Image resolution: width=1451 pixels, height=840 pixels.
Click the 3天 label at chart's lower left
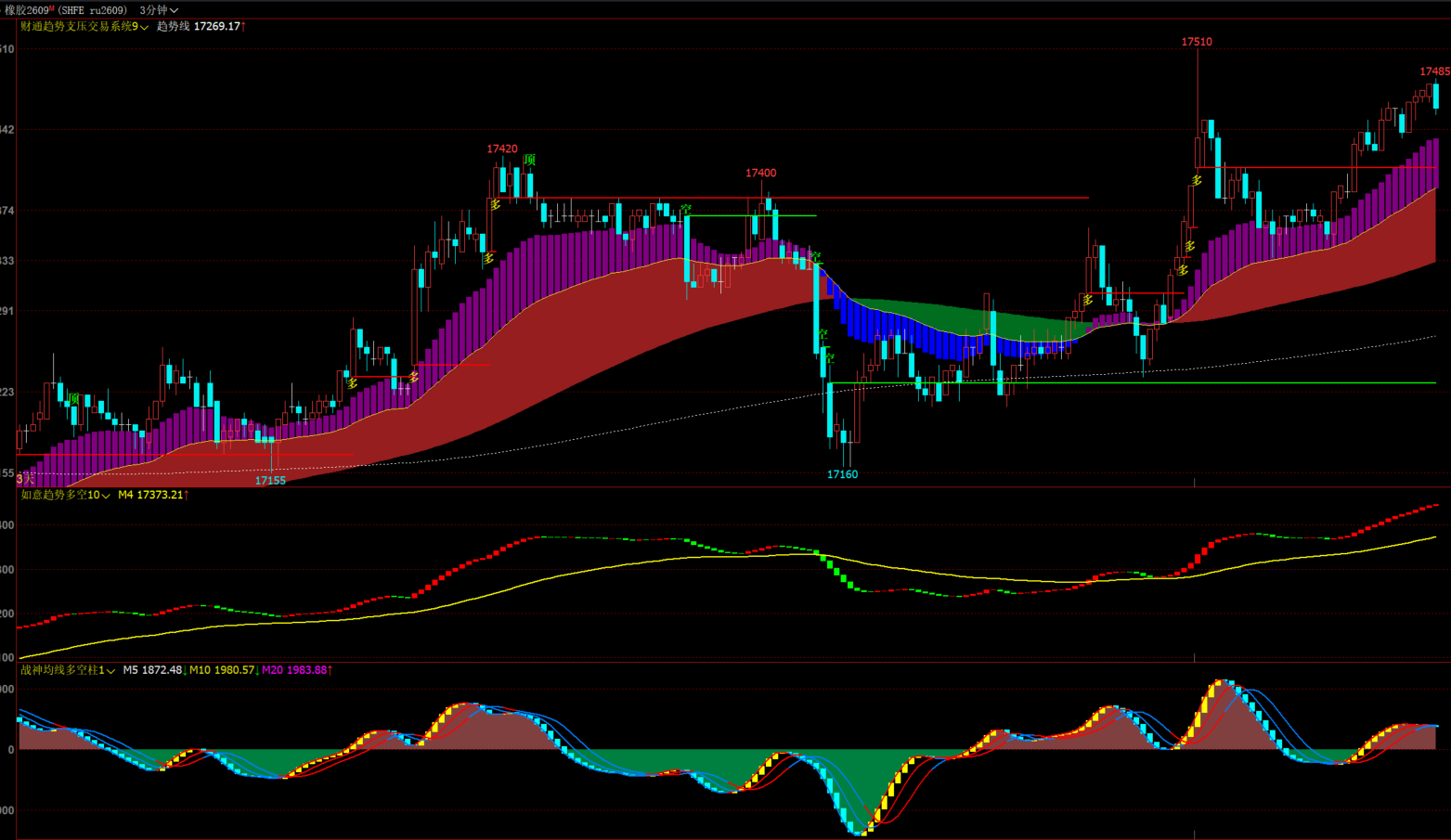coord(25,479)
